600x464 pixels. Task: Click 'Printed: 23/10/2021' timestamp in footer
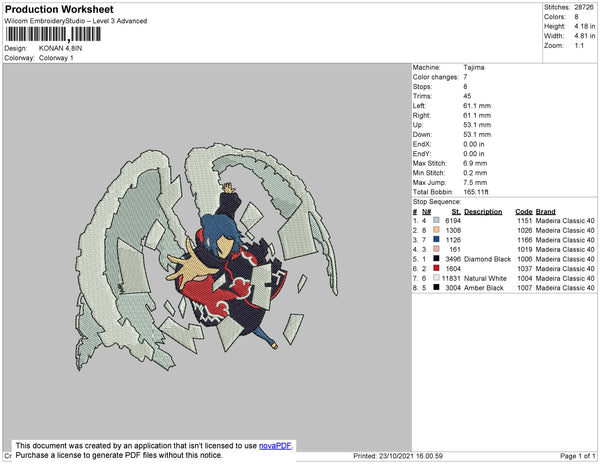click(x=398, y=456)
